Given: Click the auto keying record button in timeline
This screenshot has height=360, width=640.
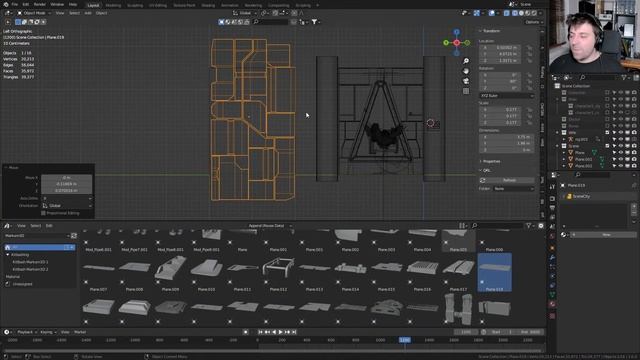Looking at the screenshot, I should [x=245, y=332].
